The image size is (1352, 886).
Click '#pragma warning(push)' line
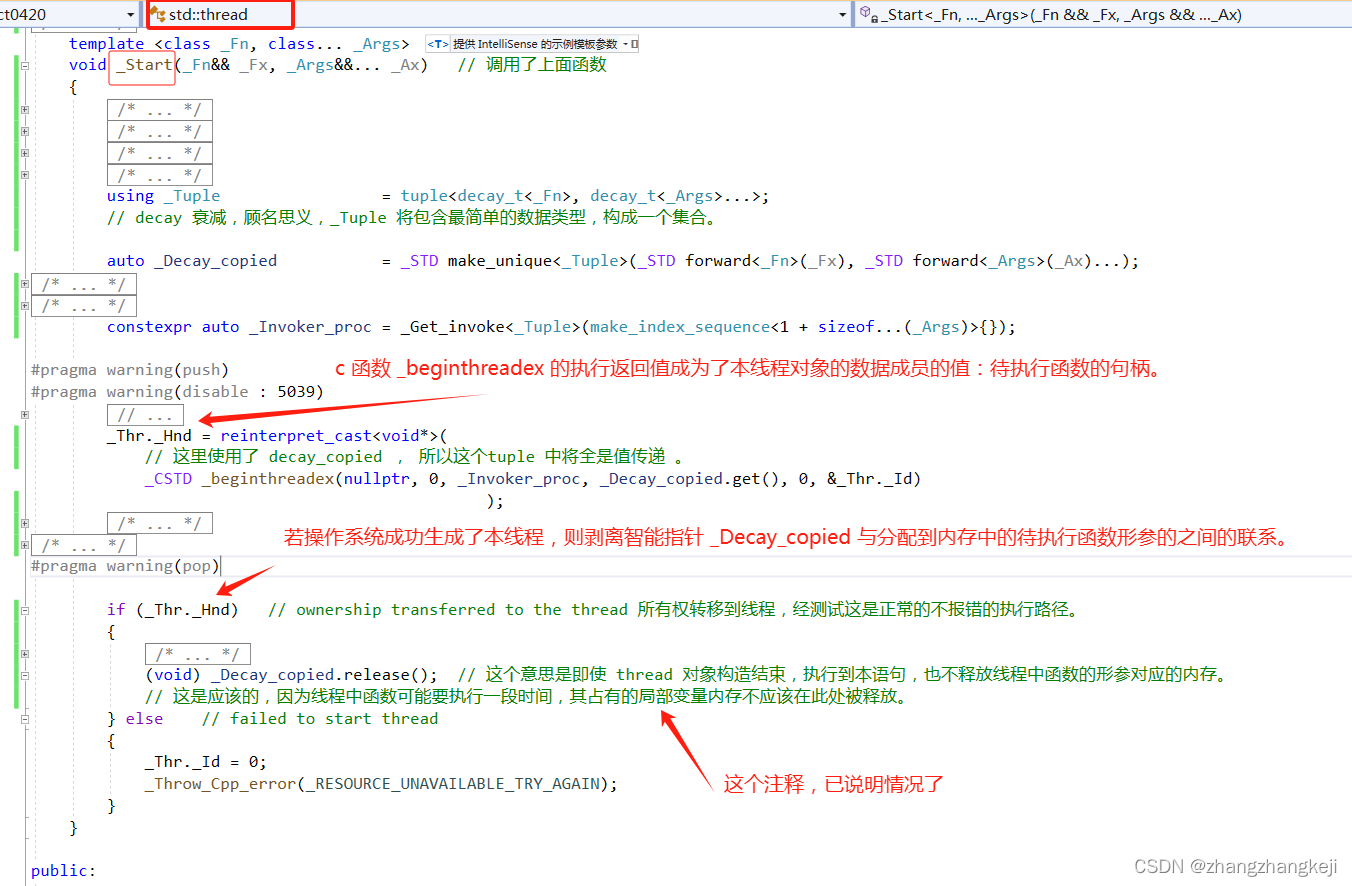(x=130, y=370)
